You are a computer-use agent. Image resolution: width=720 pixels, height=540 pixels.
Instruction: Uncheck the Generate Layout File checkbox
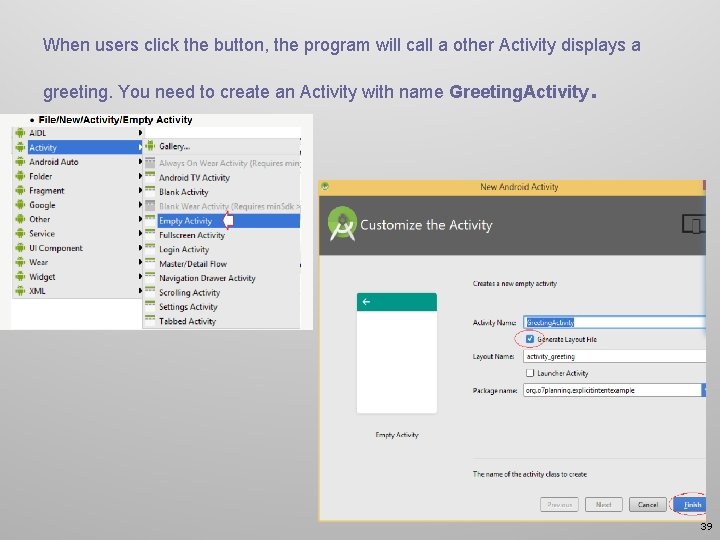(x=529, y=339)
